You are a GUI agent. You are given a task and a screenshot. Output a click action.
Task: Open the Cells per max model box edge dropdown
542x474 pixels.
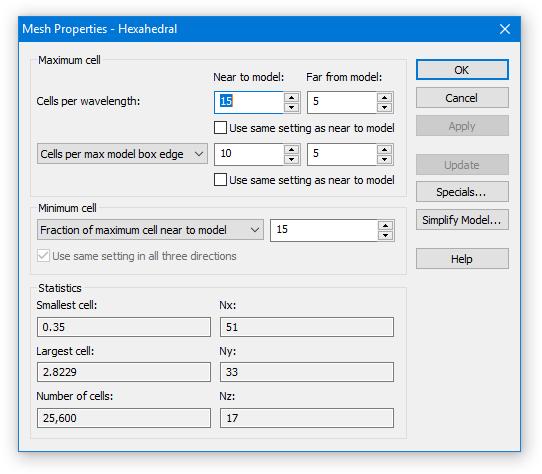tap(122, 154)
